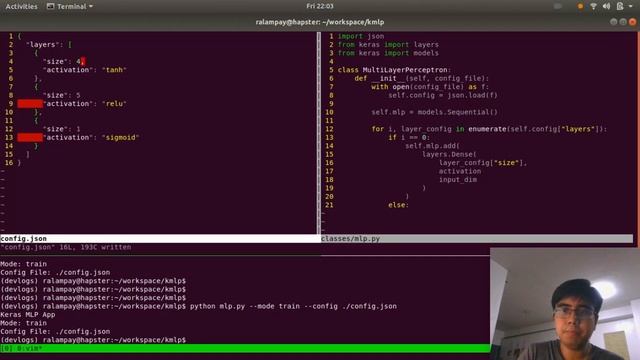
Task: Click the "size": 5 line
Action: 61,95
